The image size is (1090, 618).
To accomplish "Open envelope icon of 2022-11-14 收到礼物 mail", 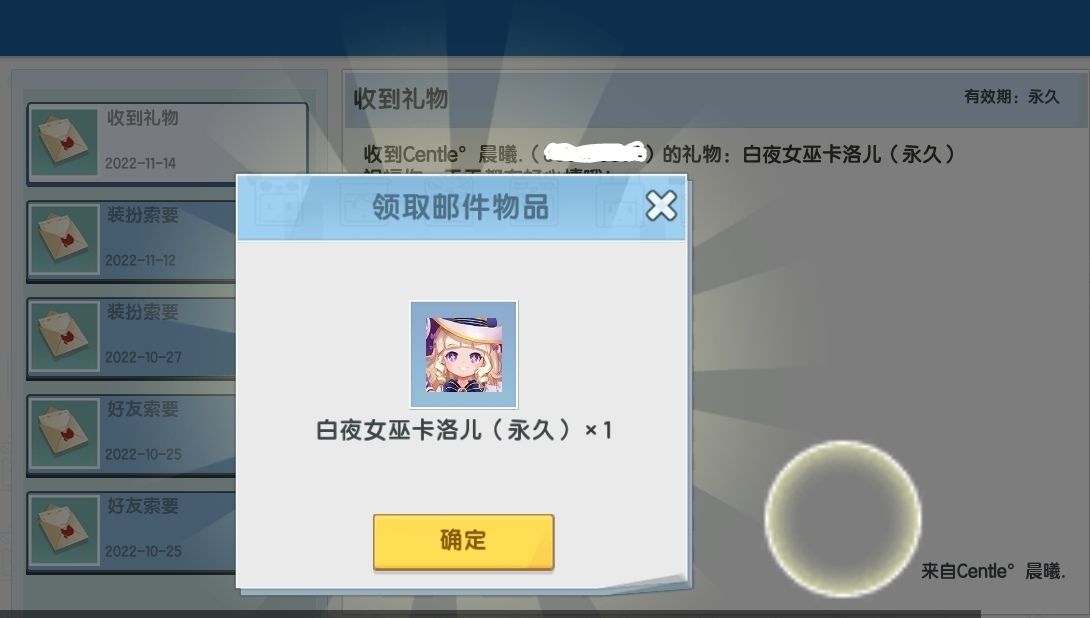I will (x=64, y=143).
